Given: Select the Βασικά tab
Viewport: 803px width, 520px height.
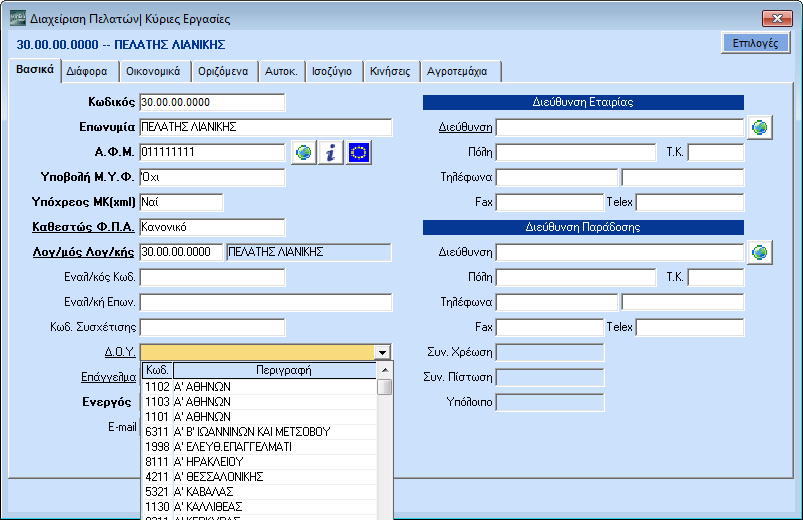Looking at the screenshot, I should (35, 70).
